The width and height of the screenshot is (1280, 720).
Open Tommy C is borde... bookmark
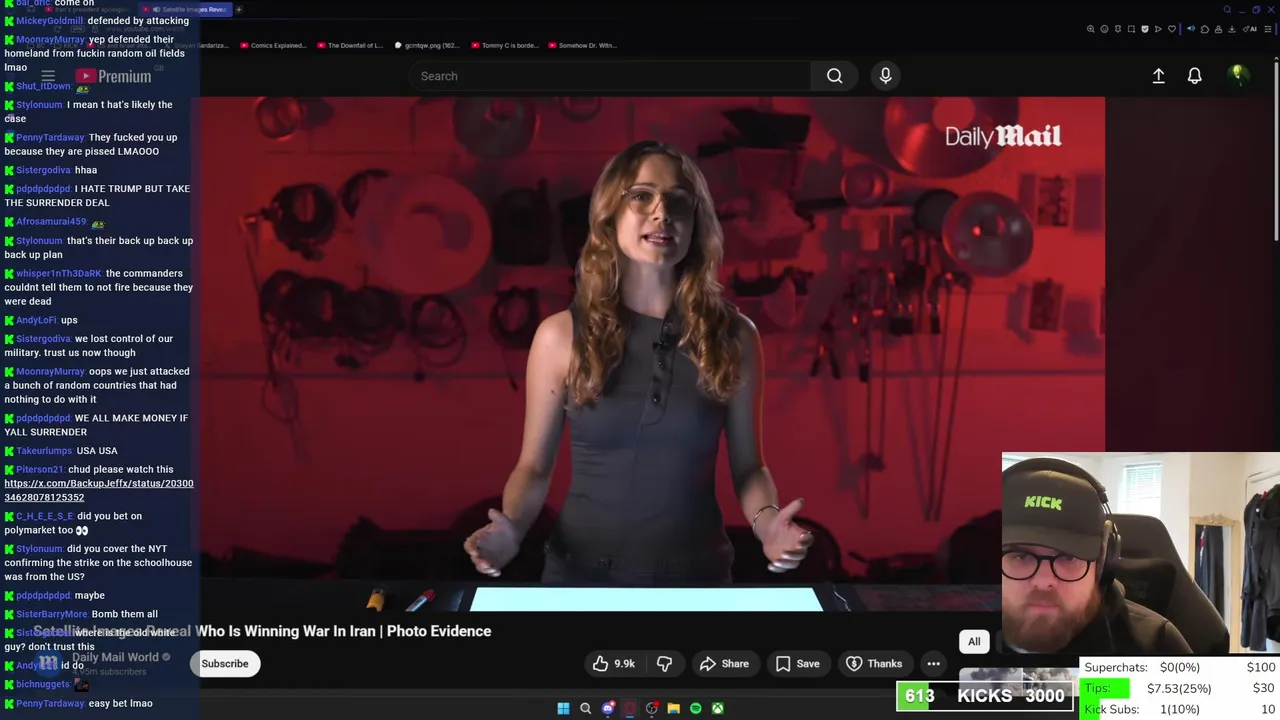[x=504, y=45]
